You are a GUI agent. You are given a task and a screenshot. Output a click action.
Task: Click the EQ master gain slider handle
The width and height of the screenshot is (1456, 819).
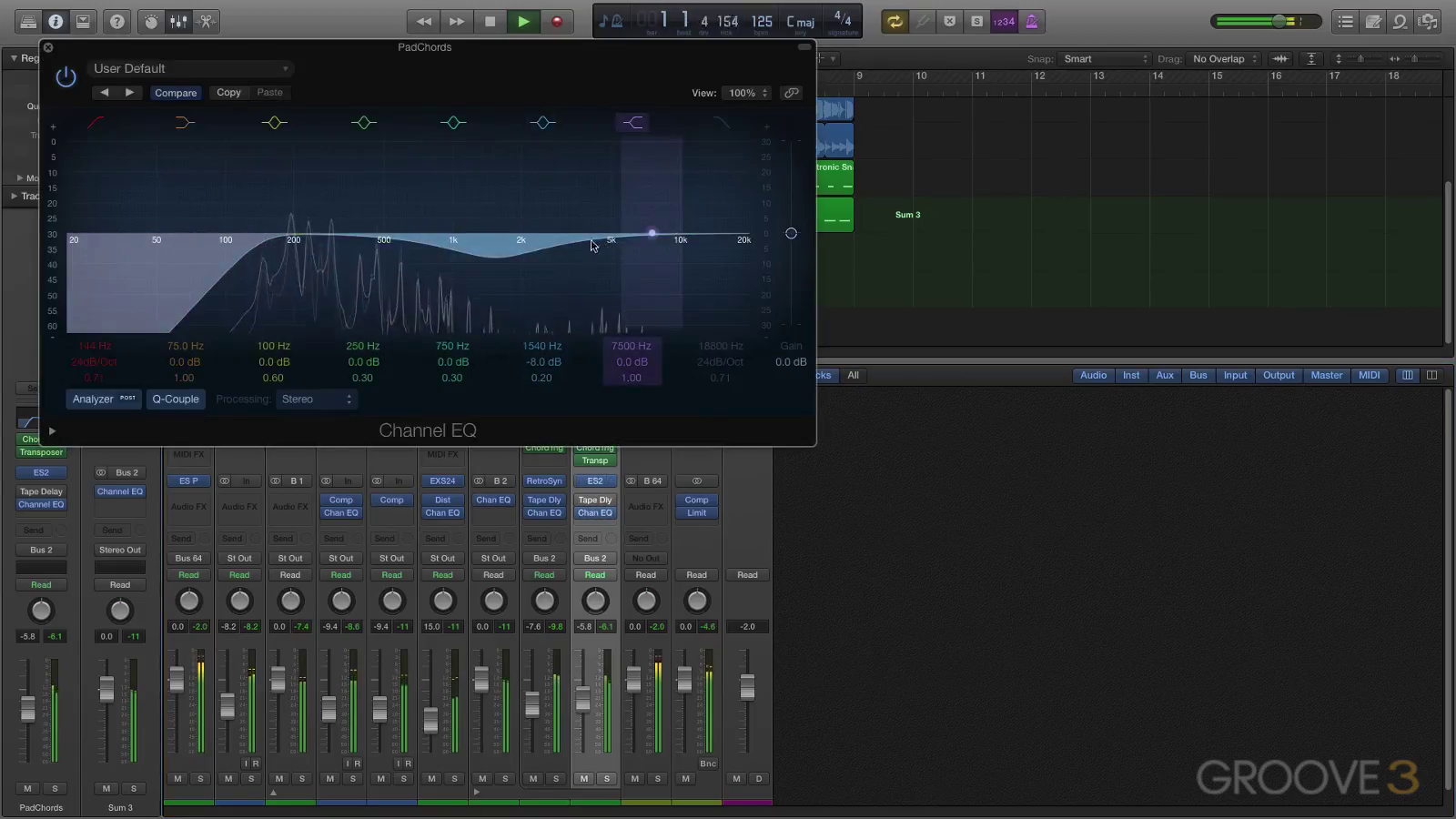791,233
